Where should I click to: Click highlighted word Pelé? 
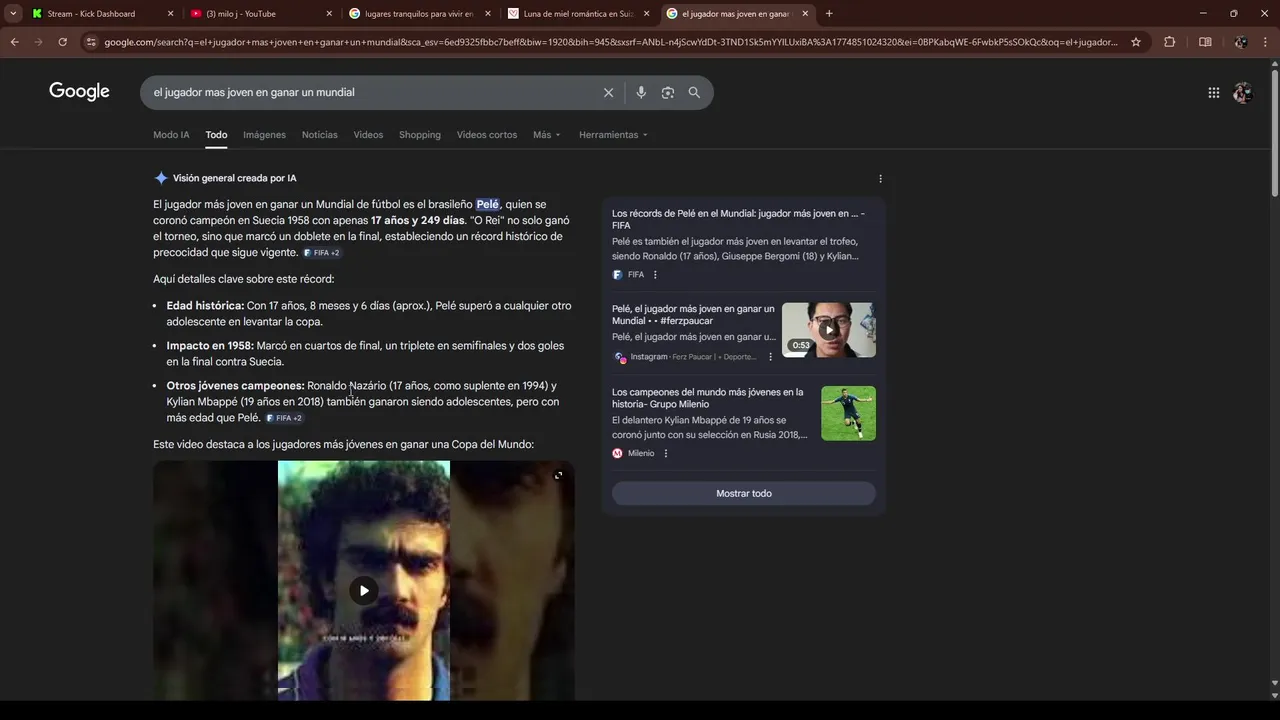[487, 204]
